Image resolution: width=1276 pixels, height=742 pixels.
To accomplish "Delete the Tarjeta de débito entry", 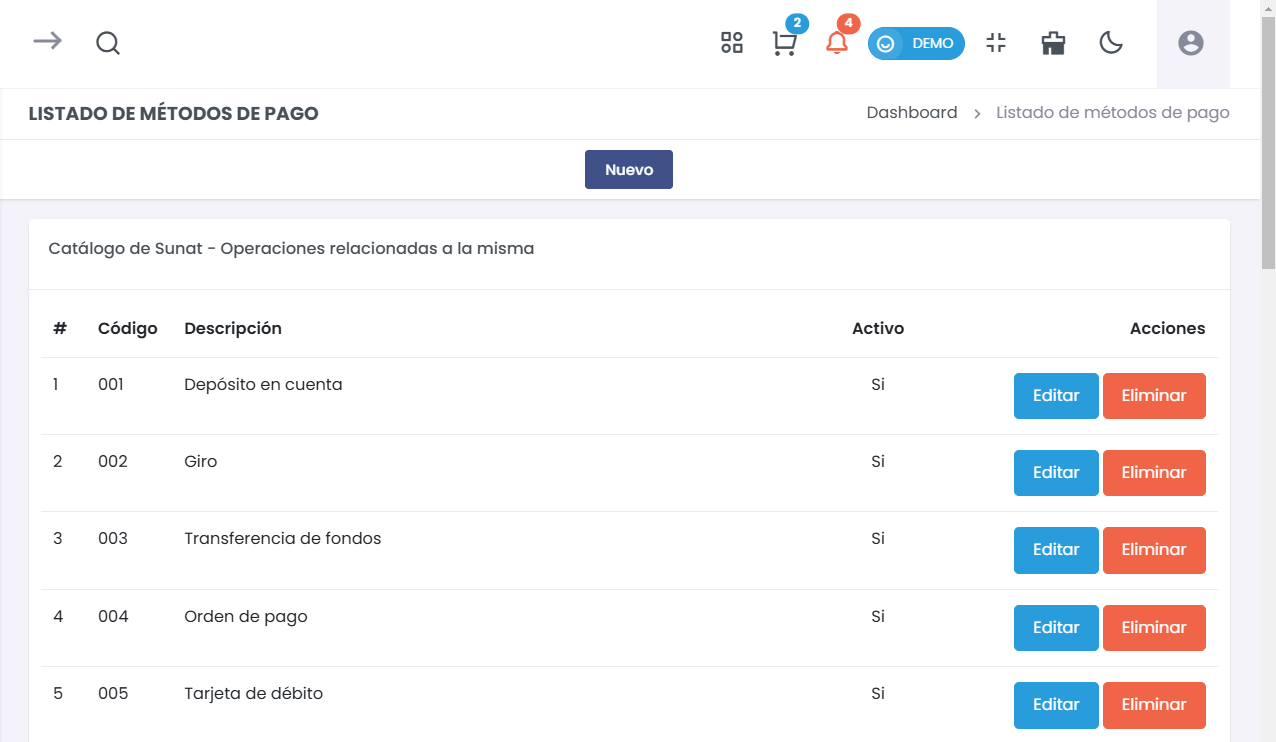I will point(1154,705).
